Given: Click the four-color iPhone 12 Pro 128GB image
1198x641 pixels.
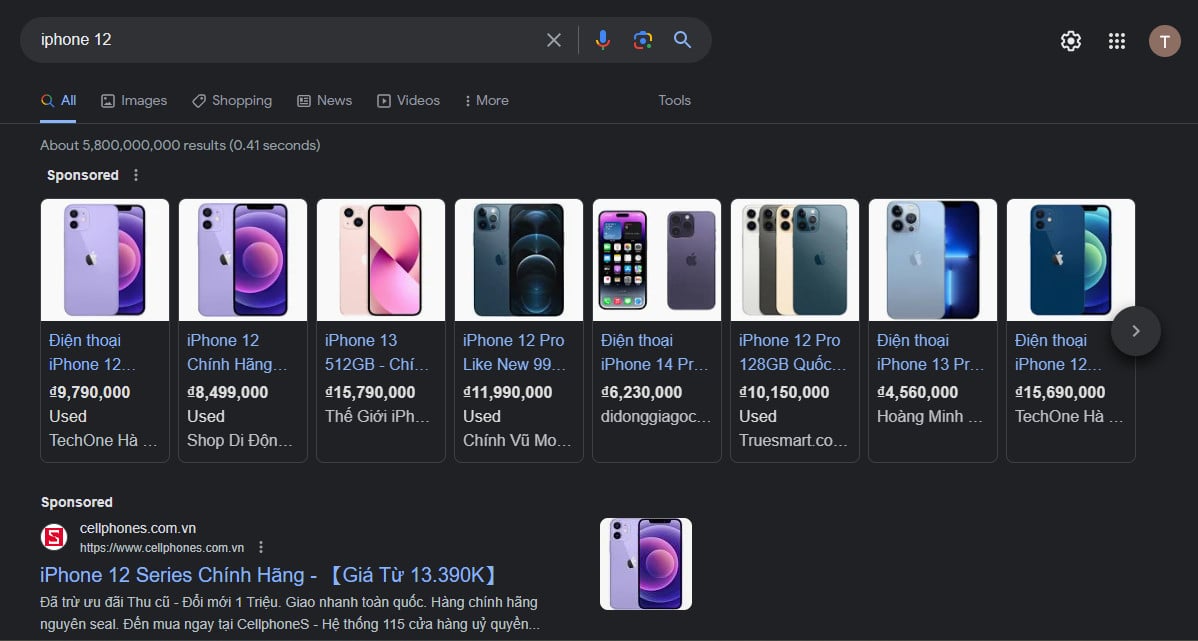Looking at the screenshot, I should point(795,260).
